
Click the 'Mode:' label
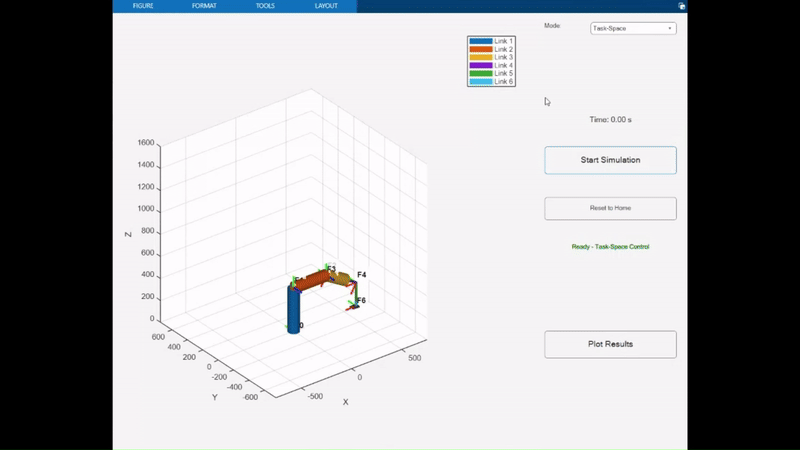552,26
